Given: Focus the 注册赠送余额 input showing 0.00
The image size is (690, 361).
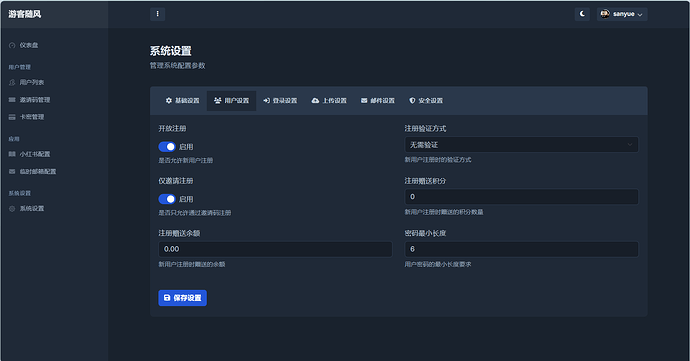Looking at the screenshot, I should [x=275, y=249].
